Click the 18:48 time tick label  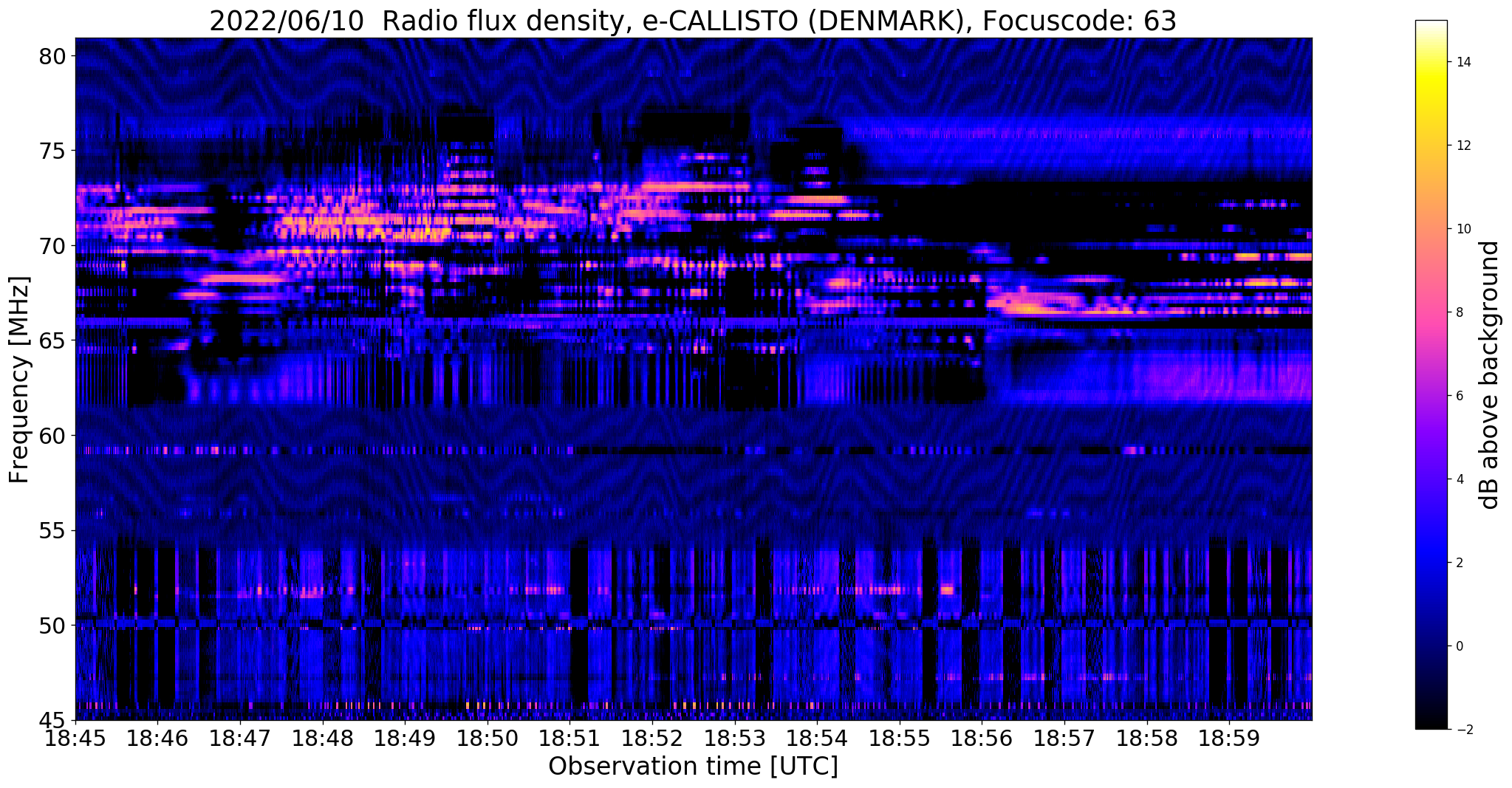click(323, 738)
